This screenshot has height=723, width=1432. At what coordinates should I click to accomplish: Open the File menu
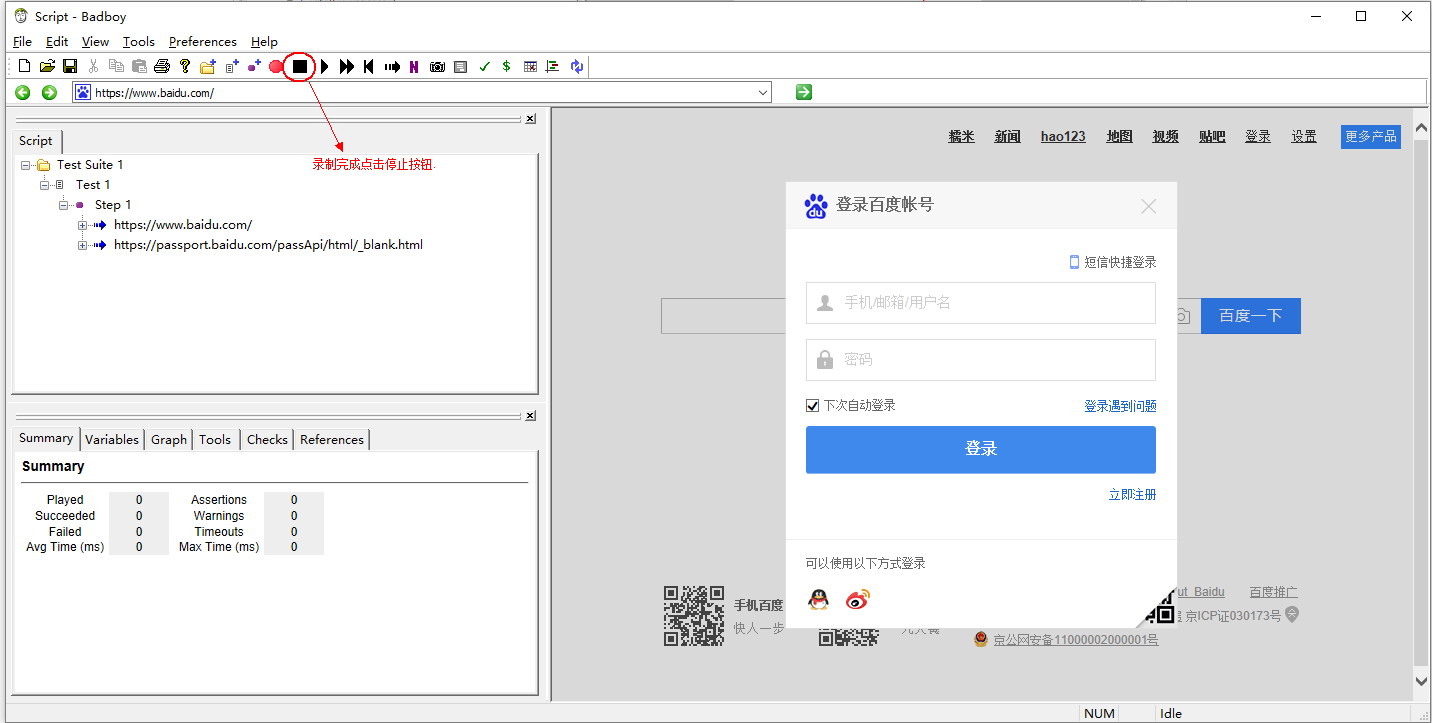tap(22, 42)
